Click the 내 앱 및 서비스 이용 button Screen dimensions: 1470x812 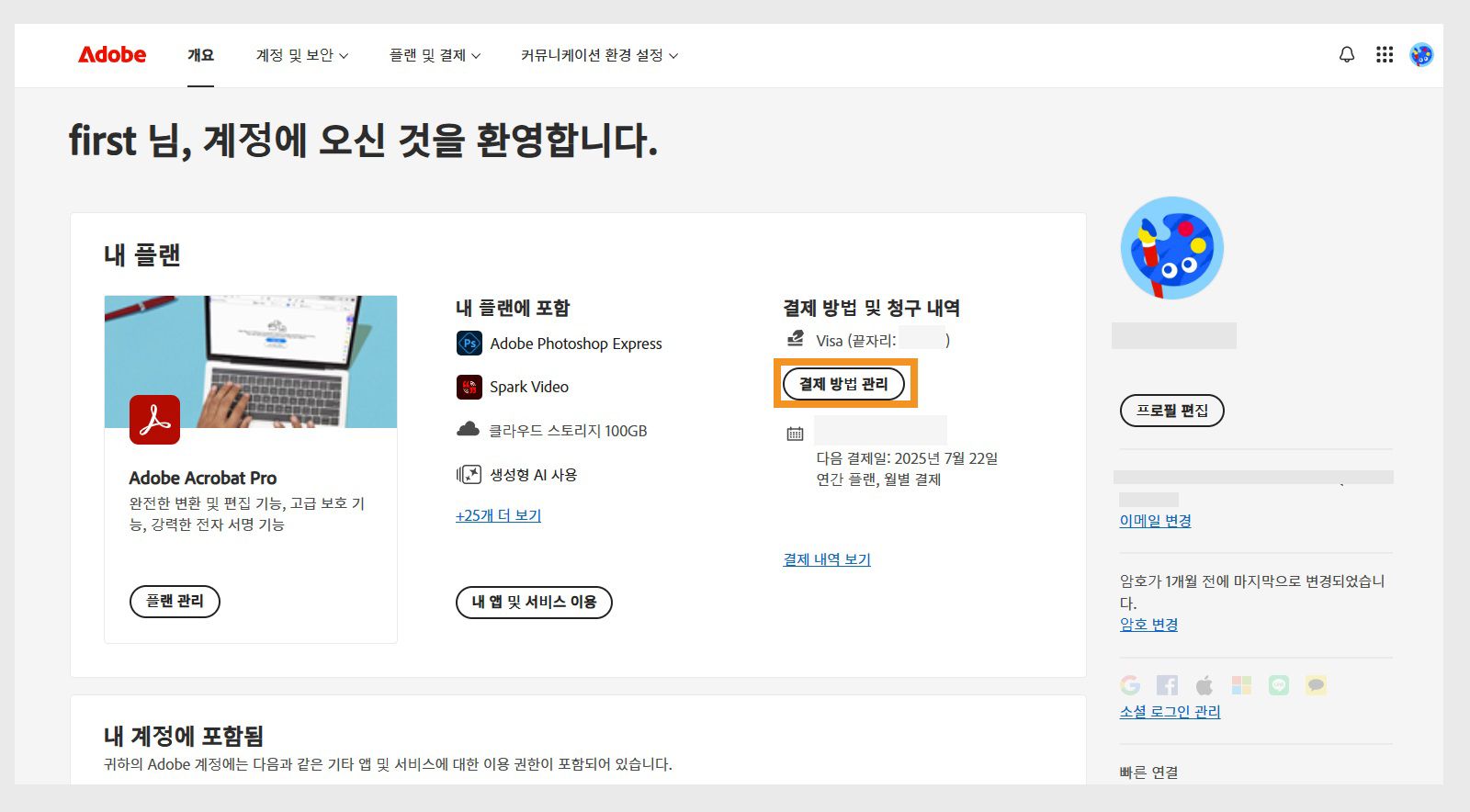pos(534,603)
